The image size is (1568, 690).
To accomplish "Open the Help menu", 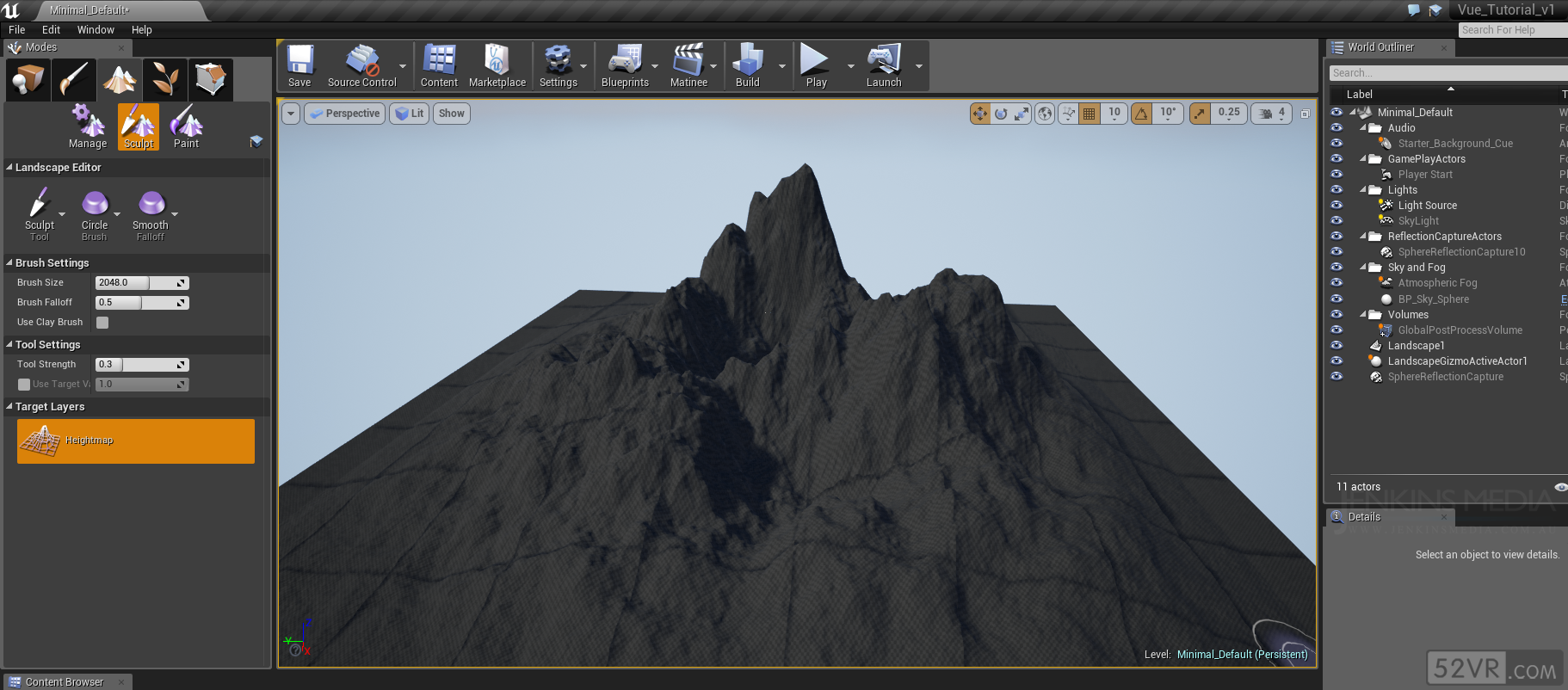I will (142, 29).
